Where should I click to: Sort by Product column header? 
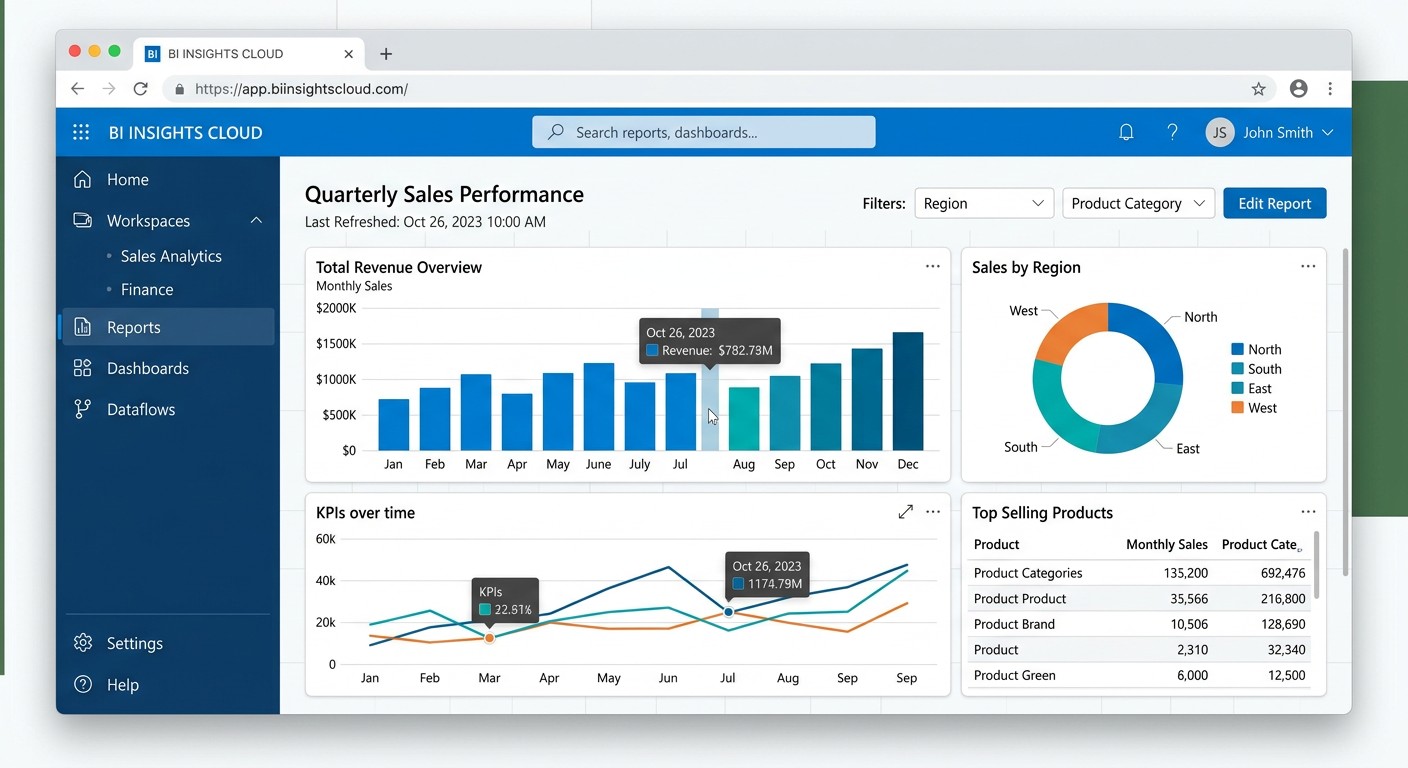click(996, 544)
